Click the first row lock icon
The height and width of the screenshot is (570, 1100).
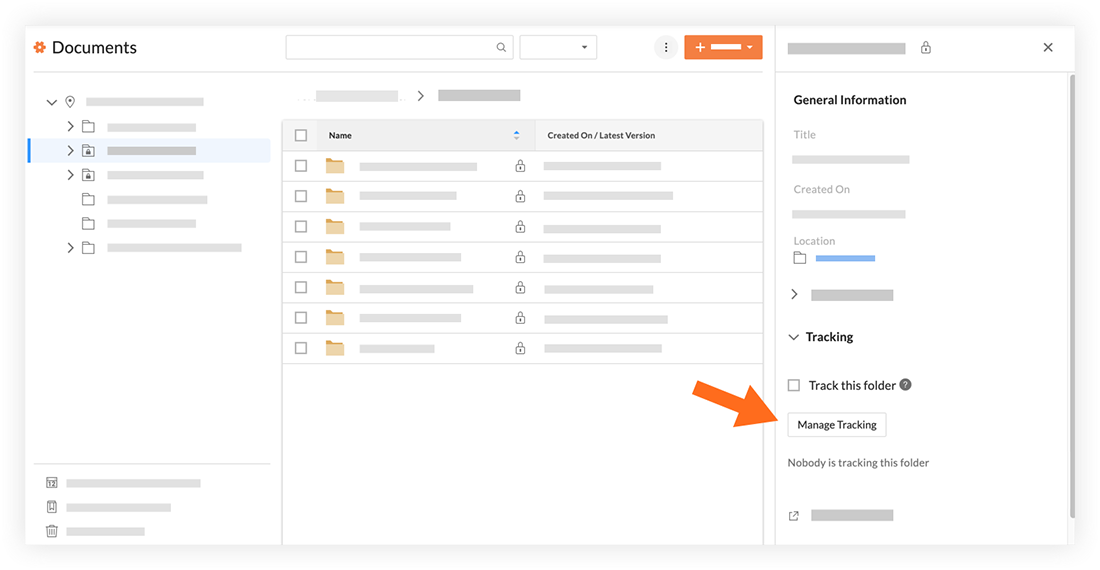[x=520, y=165]
